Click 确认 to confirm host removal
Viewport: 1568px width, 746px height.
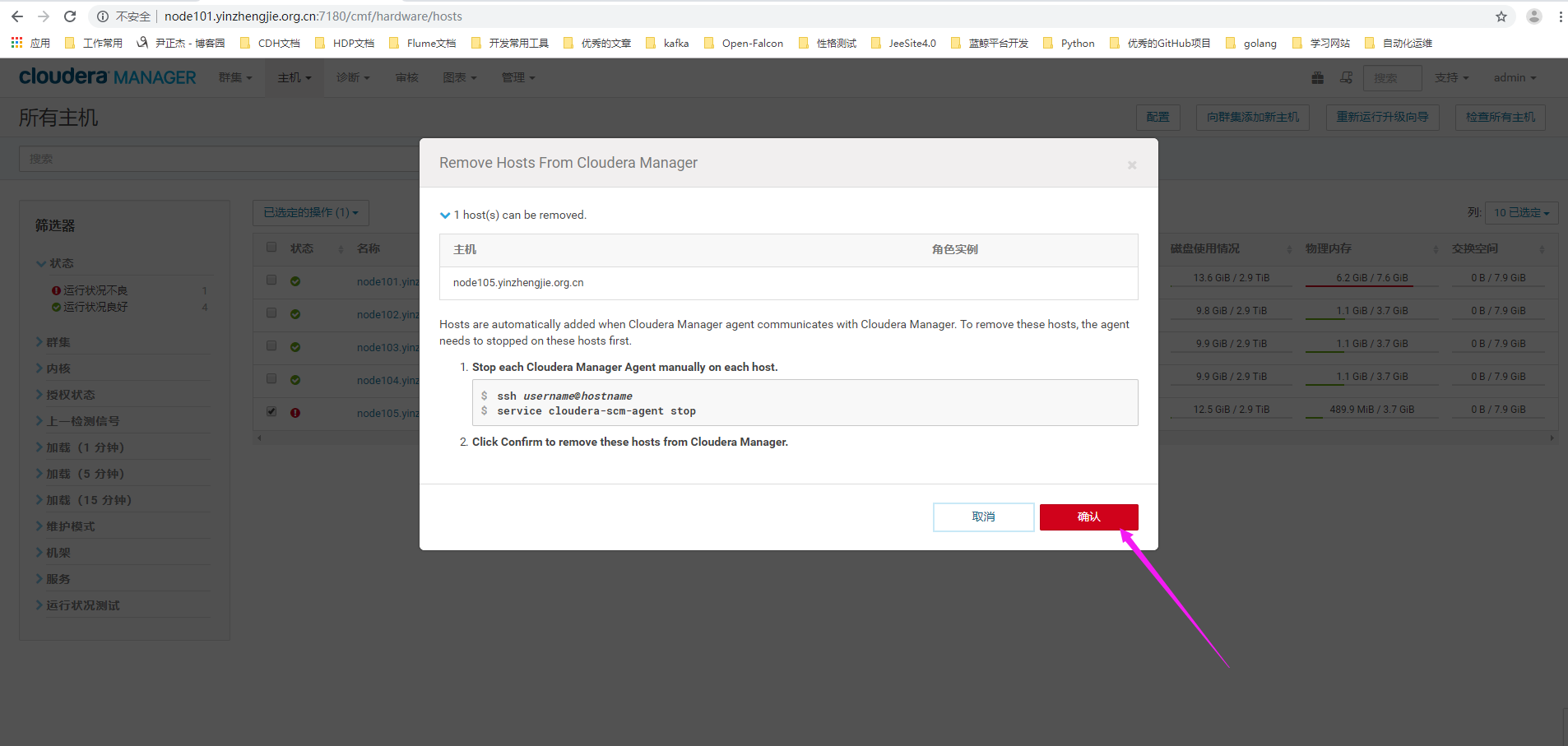click(x=1089, y=517)
